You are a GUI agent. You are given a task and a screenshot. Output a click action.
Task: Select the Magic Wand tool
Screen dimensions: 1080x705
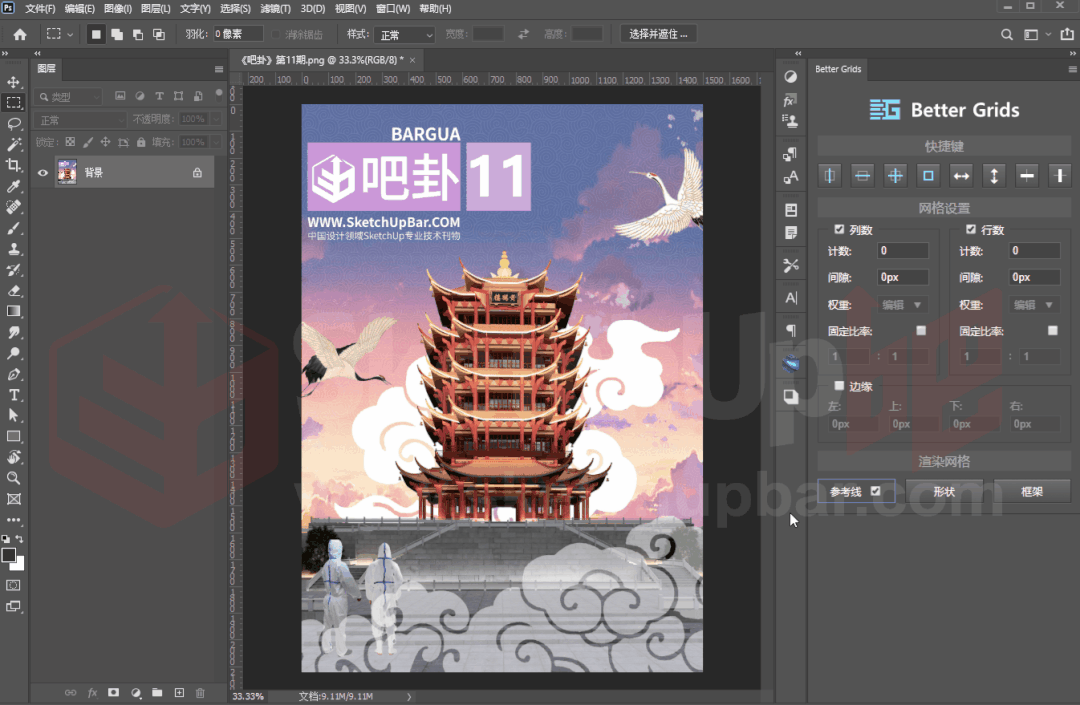(x=14, y=145)
